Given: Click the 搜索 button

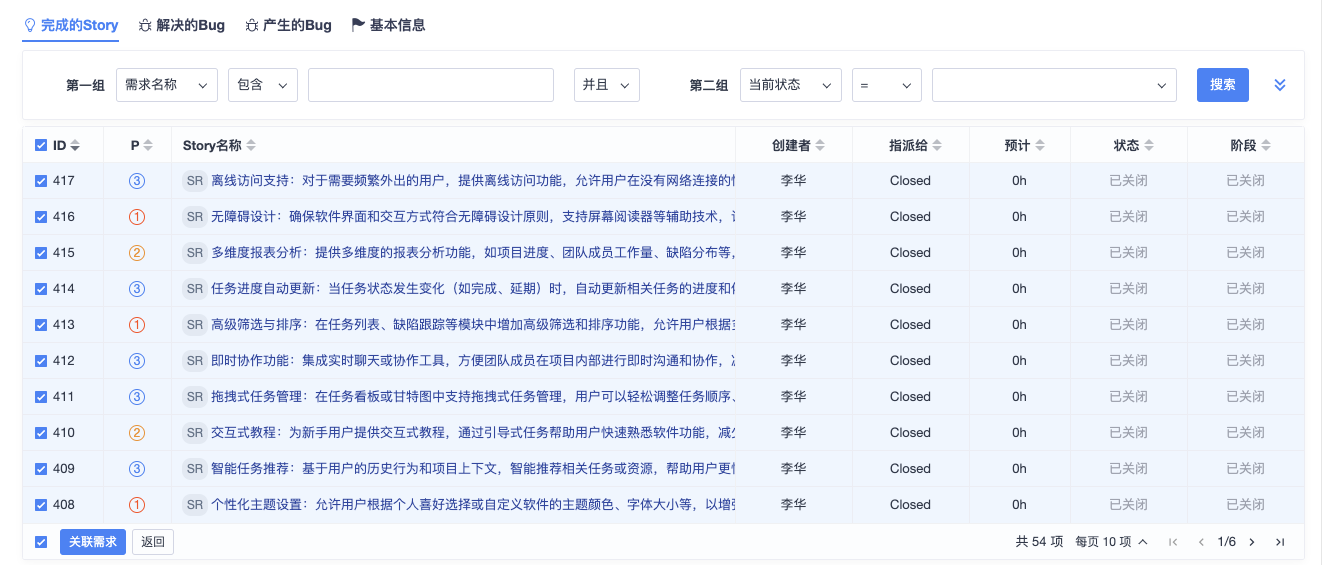Looking at the screenshot, I should coord(1222,85).
